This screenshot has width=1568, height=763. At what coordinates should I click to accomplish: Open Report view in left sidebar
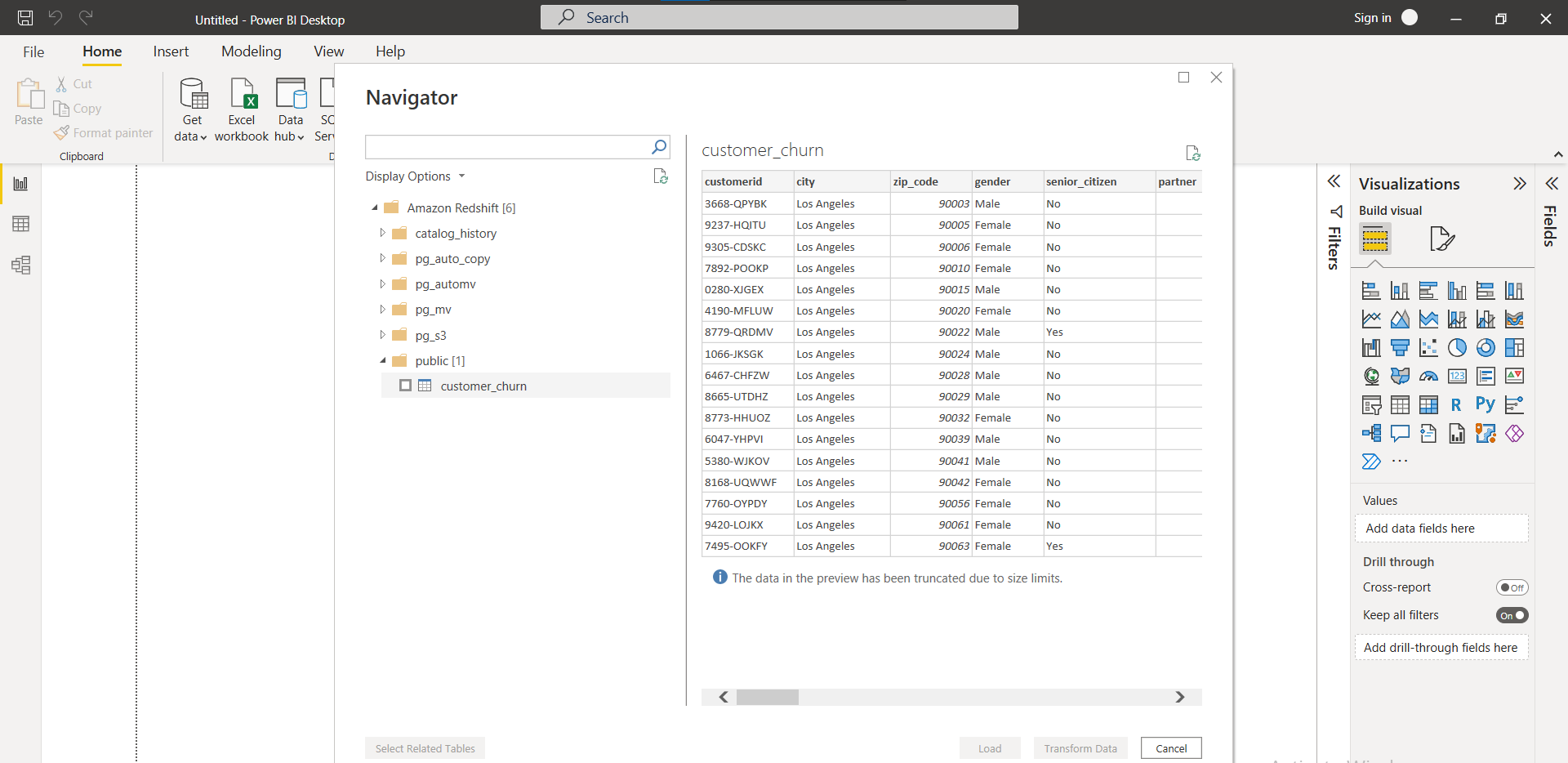(x=21, y=184)
